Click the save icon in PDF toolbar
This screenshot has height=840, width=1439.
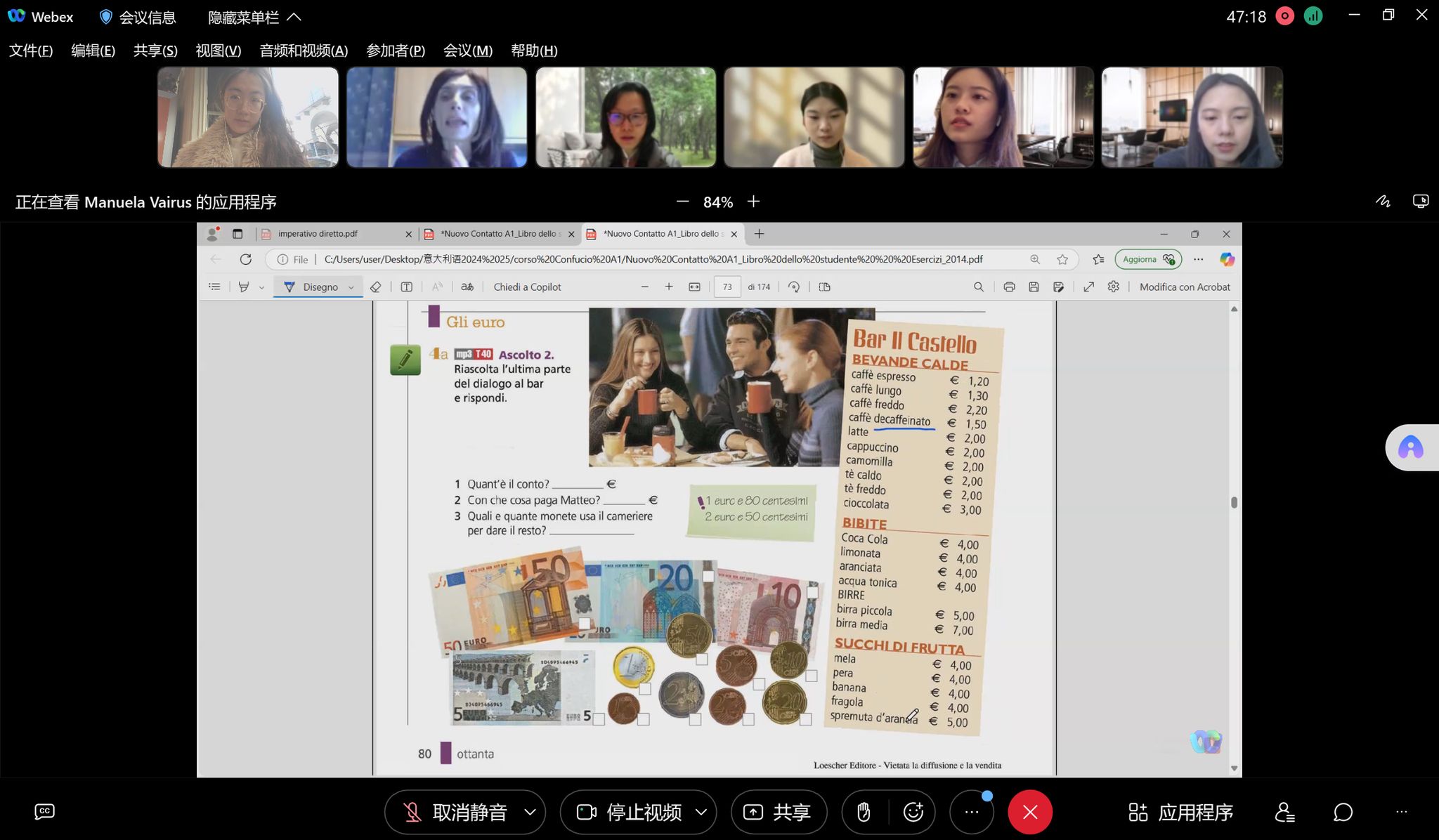[x=1034, y=287]
